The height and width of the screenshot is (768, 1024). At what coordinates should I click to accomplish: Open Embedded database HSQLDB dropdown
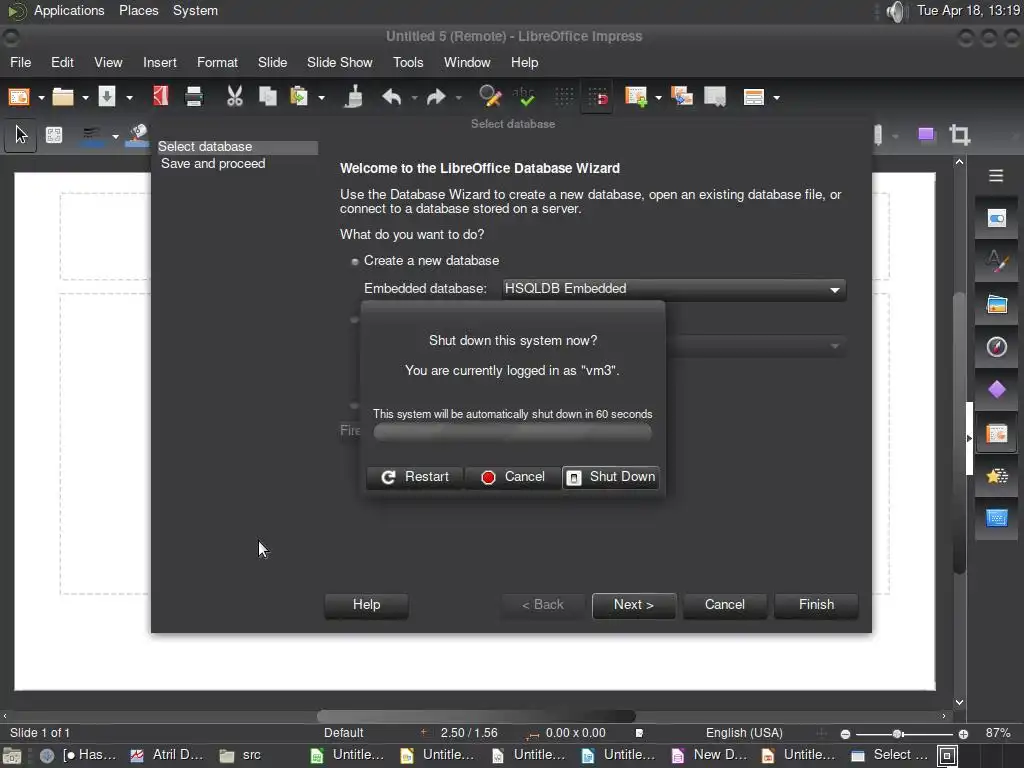(x=674, y=289)
